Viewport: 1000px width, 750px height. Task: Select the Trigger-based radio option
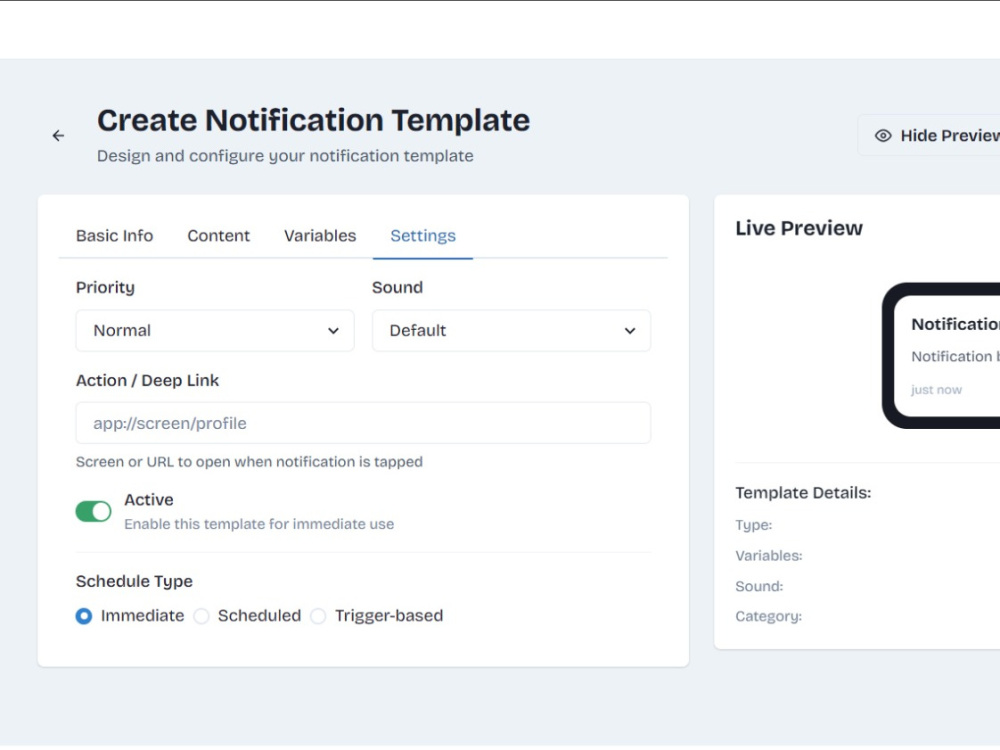pos(318,616)
